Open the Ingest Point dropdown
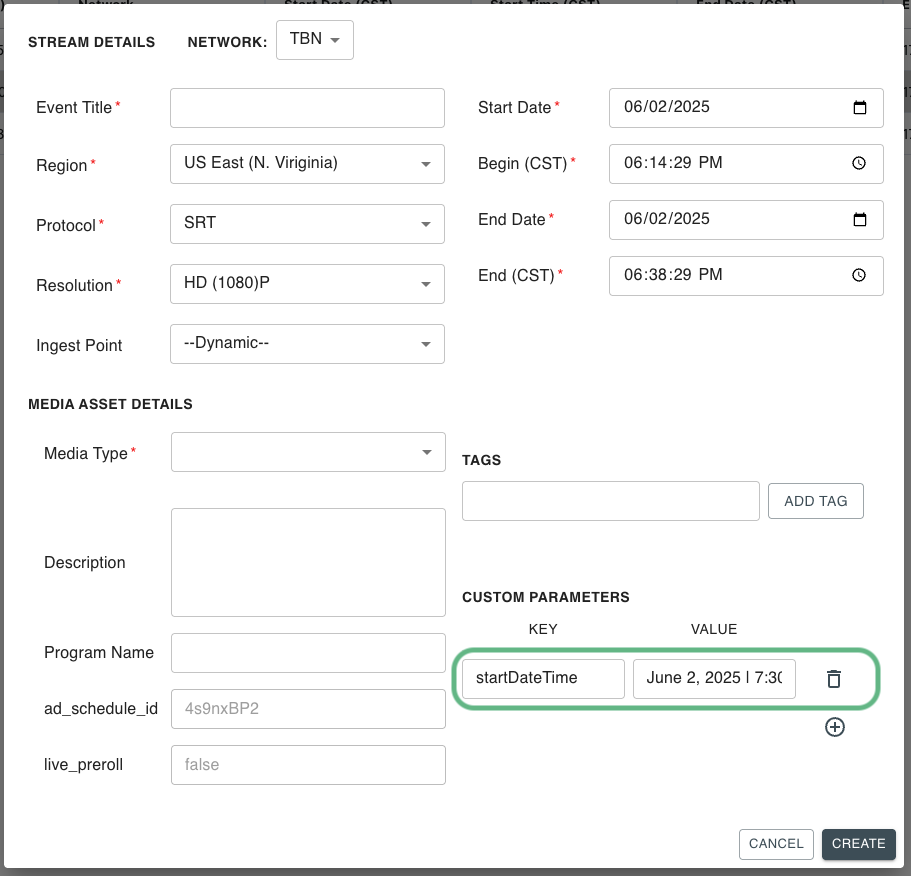The width and height of the screenshot is (911, 876). pyautogui.click(x=307, y=344)
